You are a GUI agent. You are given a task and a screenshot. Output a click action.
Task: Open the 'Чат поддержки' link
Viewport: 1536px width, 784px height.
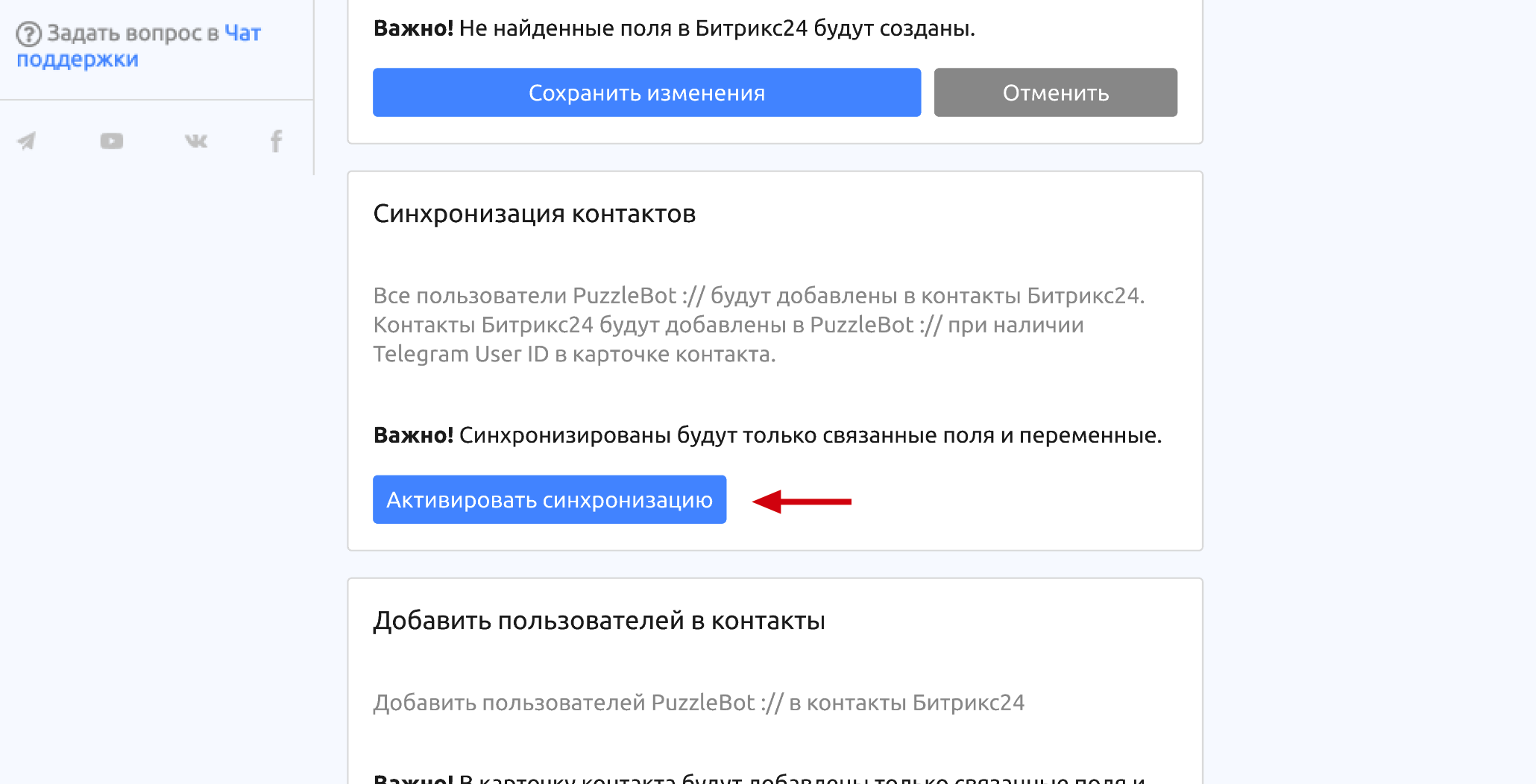tap(139, 45)
